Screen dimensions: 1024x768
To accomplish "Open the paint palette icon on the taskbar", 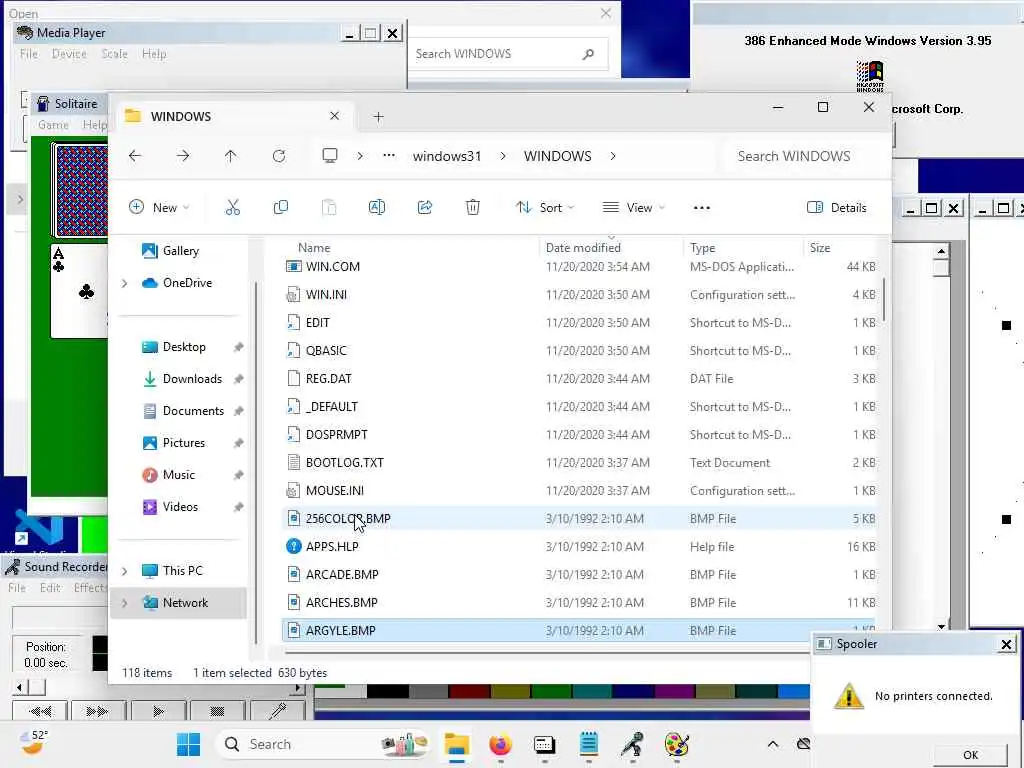I will pyautogui.click(x=677, y=744).
